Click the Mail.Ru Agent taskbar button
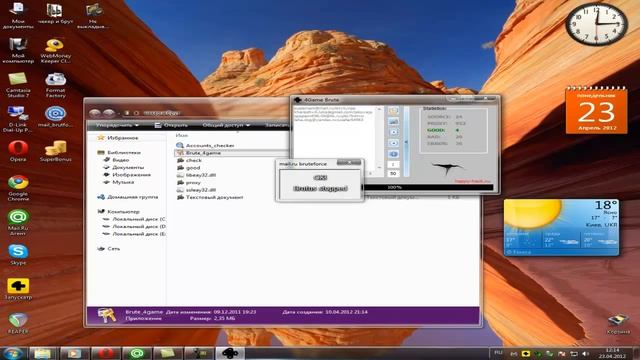The width and height of the screenshot is (640, 360). point(136,353)
